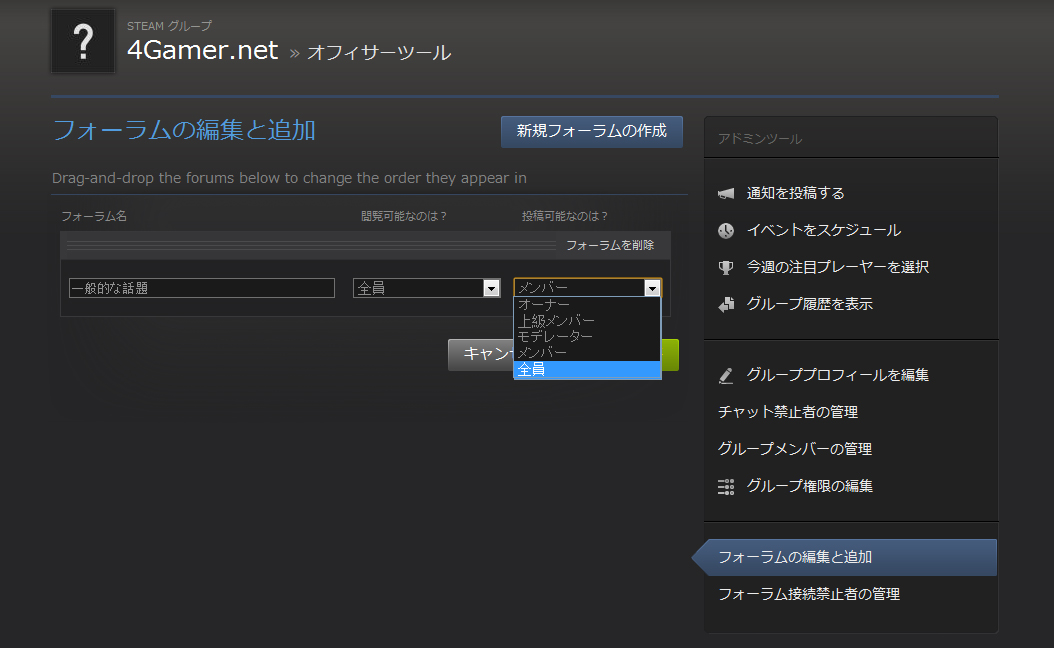Open the 閲覧可能なのは dropdown showing 全員
1054x648 pixels.
pos(426,288)
